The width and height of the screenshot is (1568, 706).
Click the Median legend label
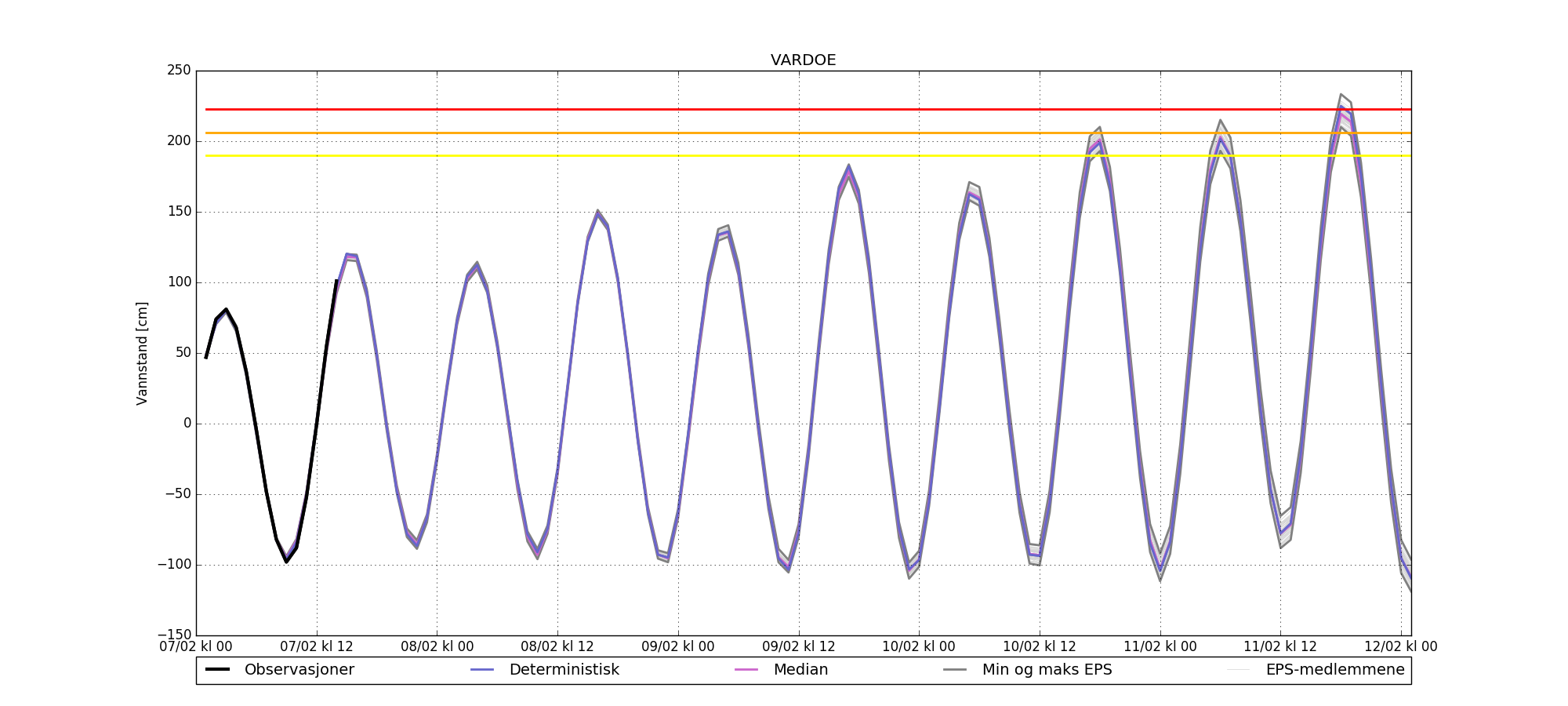pos(800,670)
